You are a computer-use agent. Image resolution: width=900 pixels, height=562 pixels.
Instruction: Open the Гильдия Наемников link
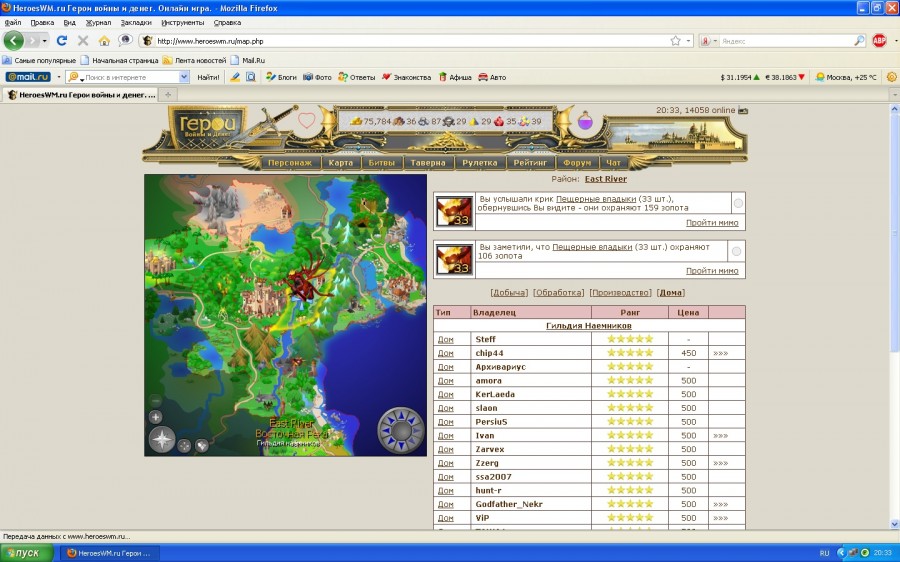589,325
